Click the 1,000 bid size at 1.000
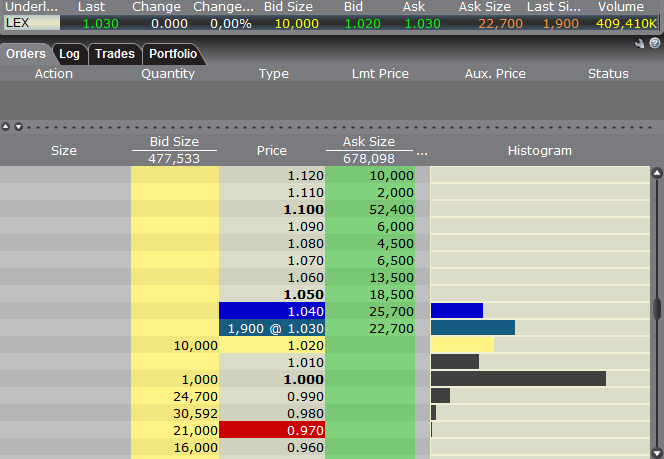 click(x=175, y=379)
